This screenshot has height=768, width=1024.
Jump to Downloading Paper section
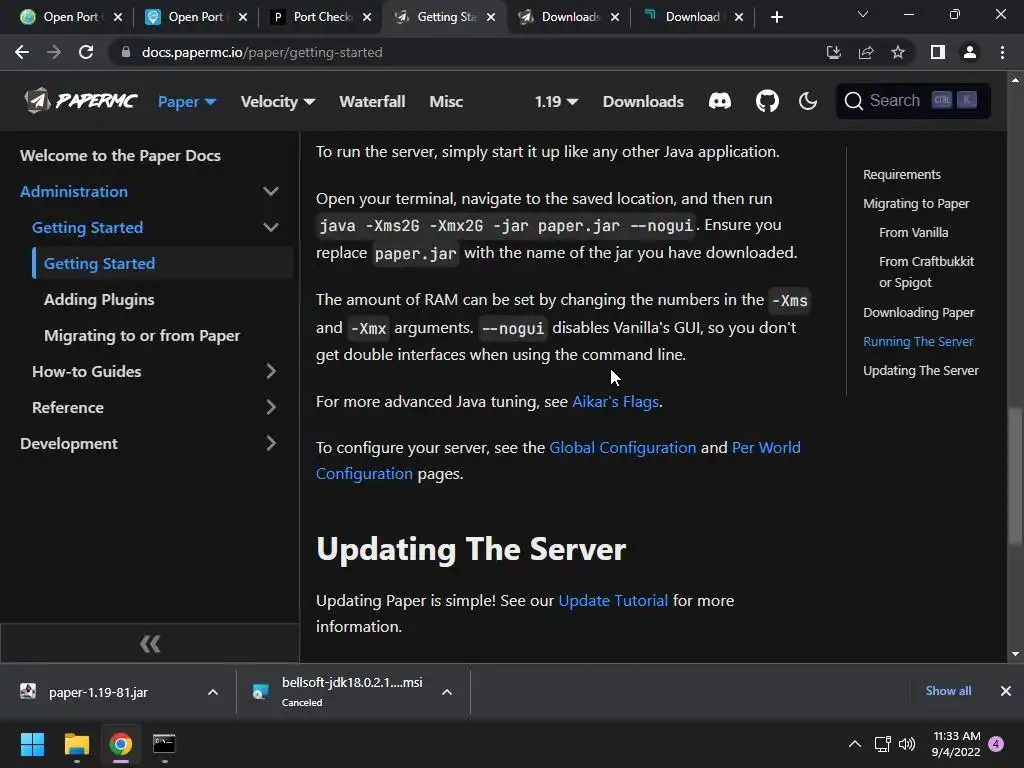click(x=918, y=312)
